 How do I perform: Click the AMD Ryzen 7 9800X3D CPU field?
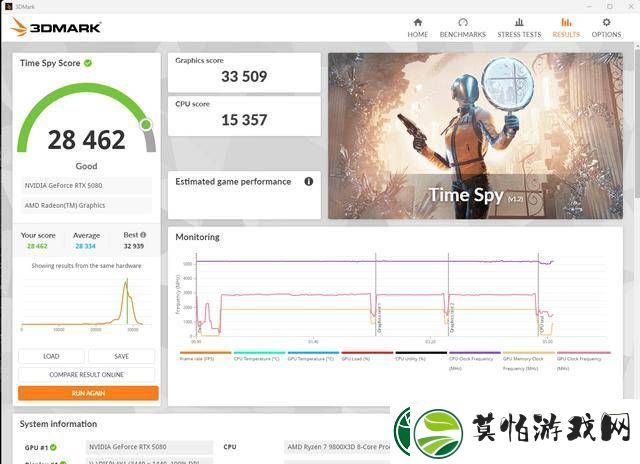pyautogui.click(x=337, y=447)
